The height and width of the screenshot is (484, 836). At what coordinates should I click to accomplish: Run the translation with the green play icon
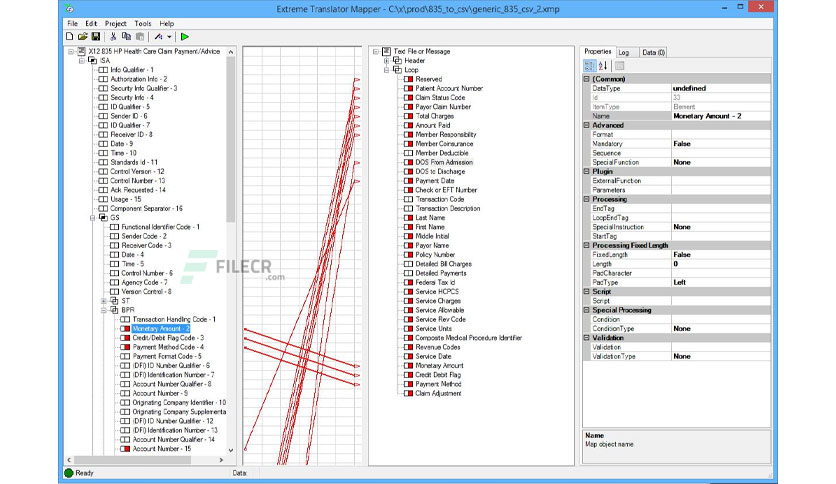point(184,37)
